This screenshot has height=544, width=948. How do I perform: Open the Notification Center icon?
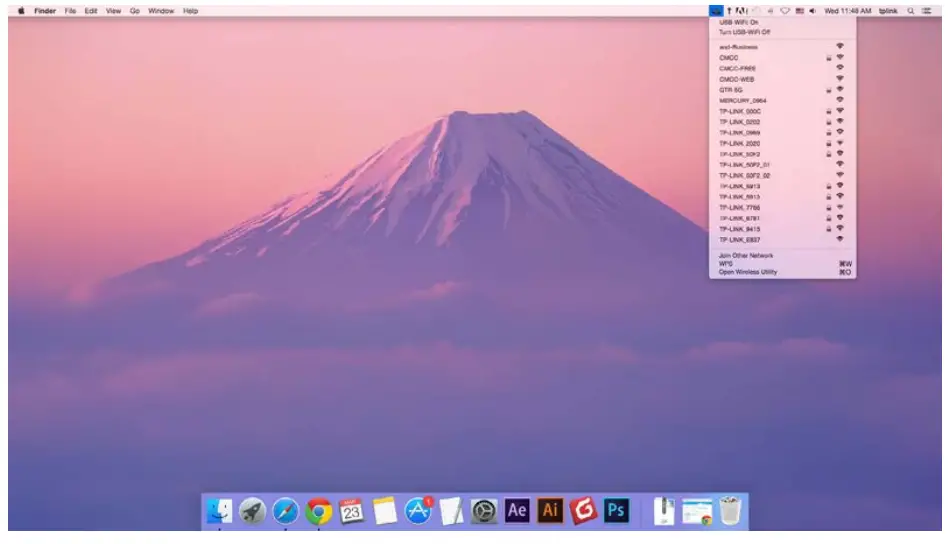click(927, 10)
